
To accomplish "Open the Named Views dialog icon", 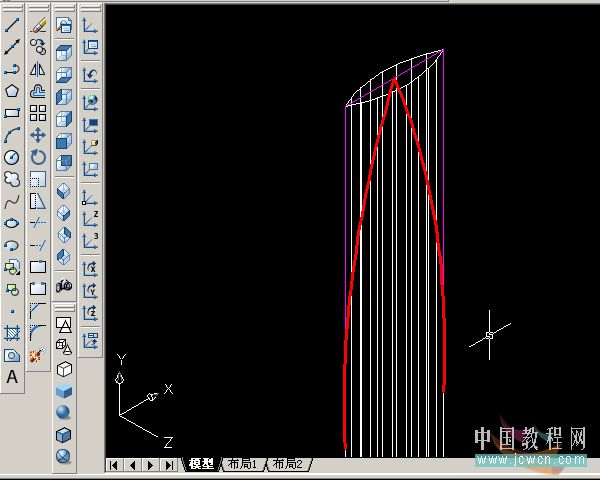I will click(64, 26).
